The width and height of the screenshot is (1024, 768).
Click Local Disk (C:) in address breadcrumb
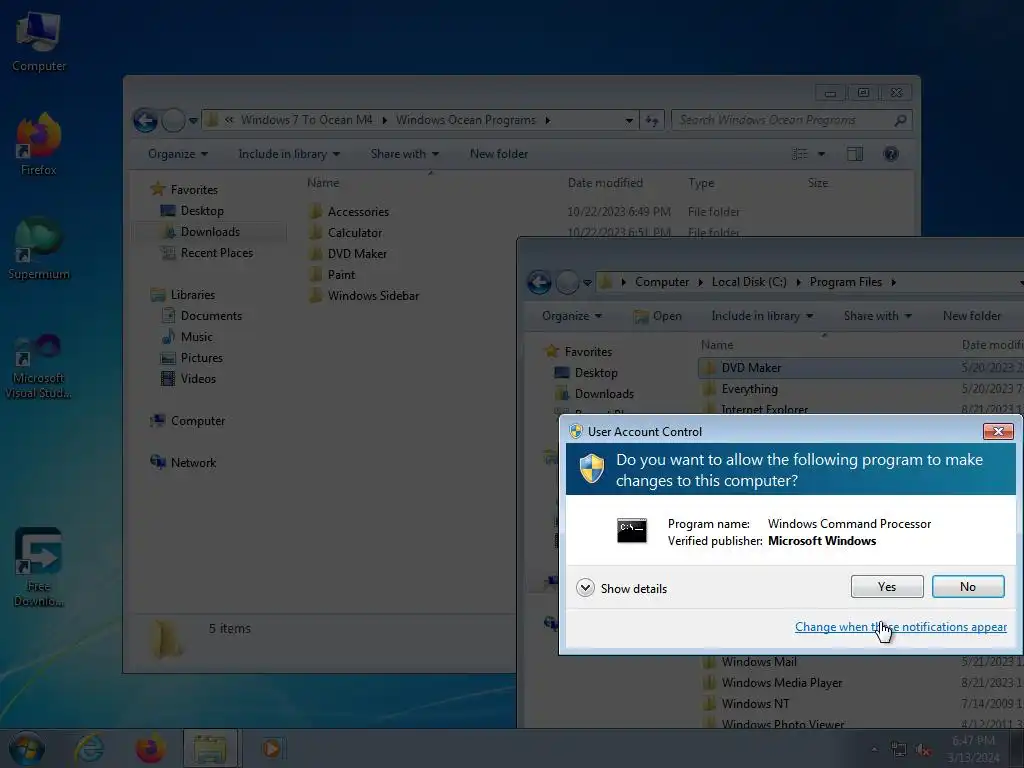tap(749, 282)
